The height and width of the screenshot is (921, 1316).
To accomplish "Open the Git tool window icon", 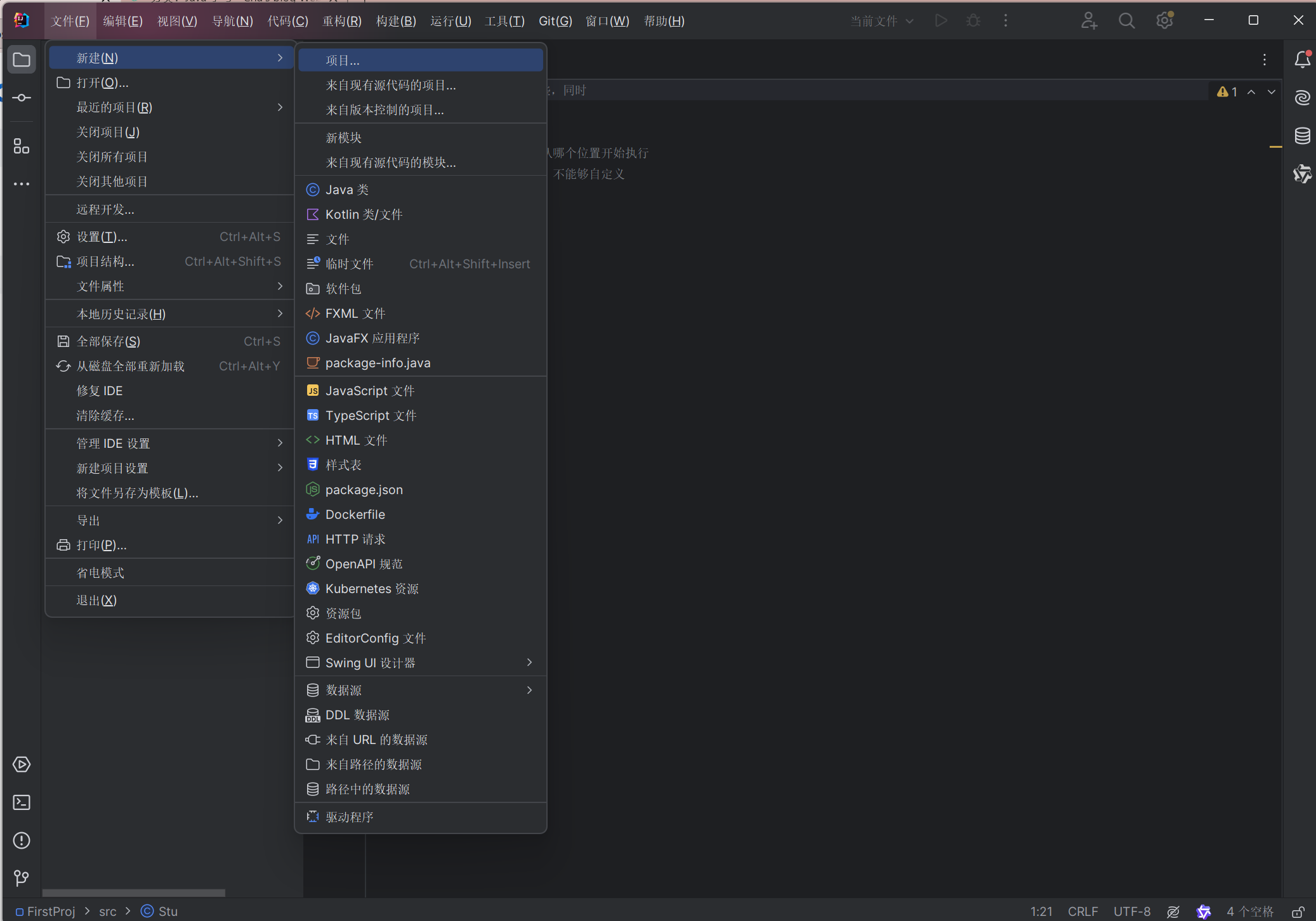I will coord(22,878).
